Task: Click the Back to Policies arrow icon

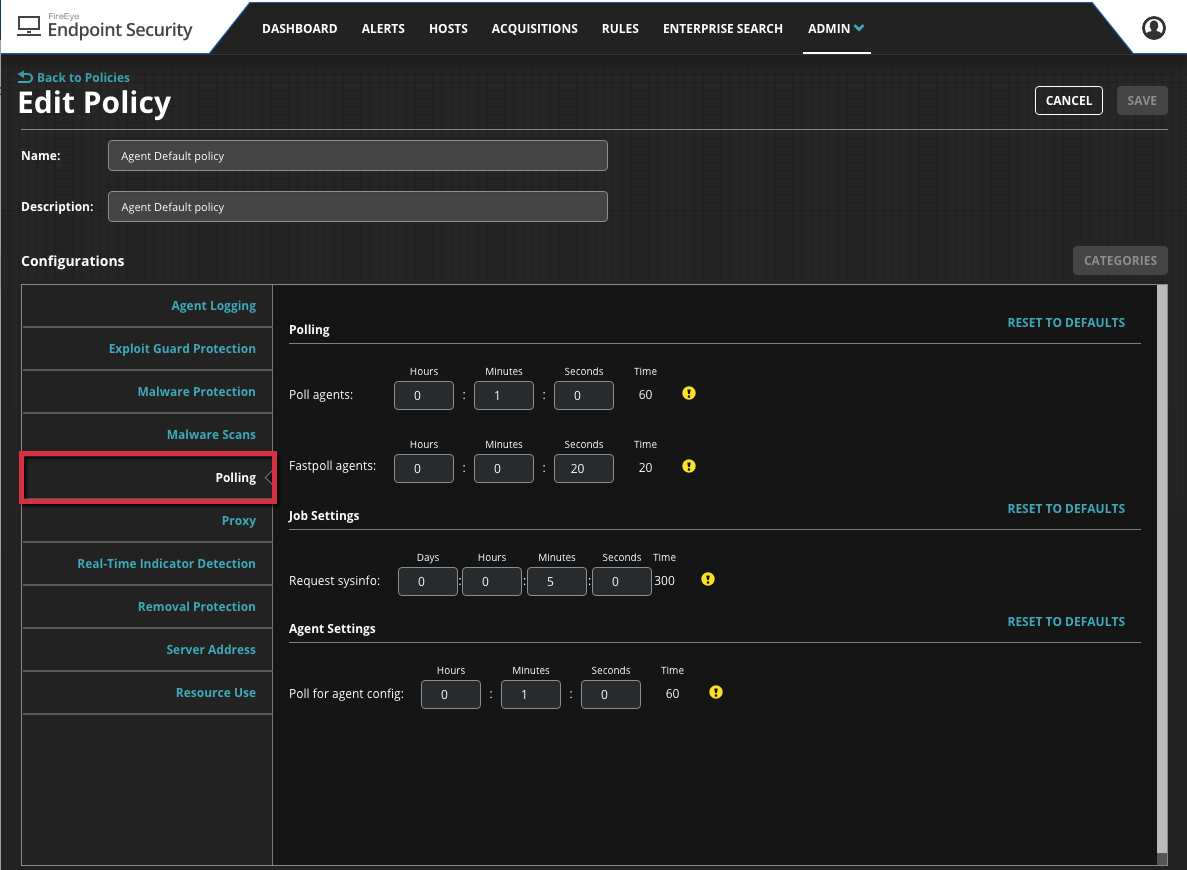Action: pos(25,77)
